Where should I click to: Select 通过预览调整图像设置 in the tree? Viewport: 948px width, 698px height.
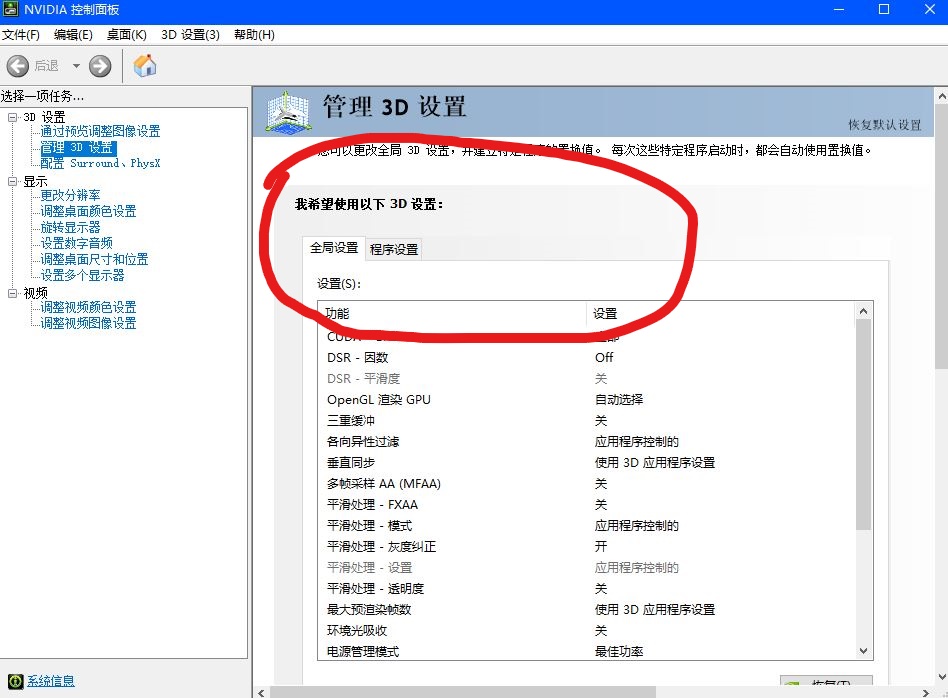(x=100, y=131)
